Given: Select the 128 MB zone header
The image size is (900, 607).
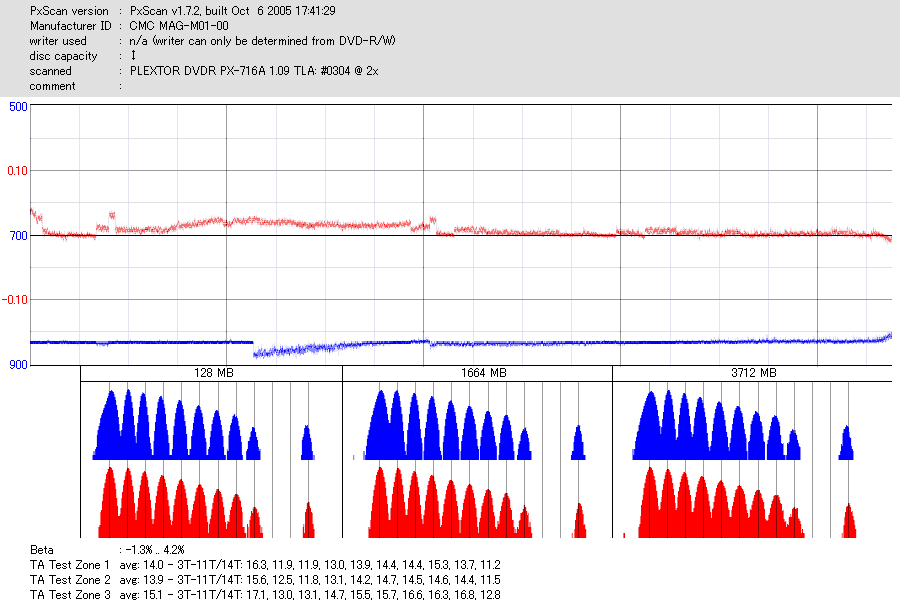Looking at the screenshot, I should click(211, 373).
